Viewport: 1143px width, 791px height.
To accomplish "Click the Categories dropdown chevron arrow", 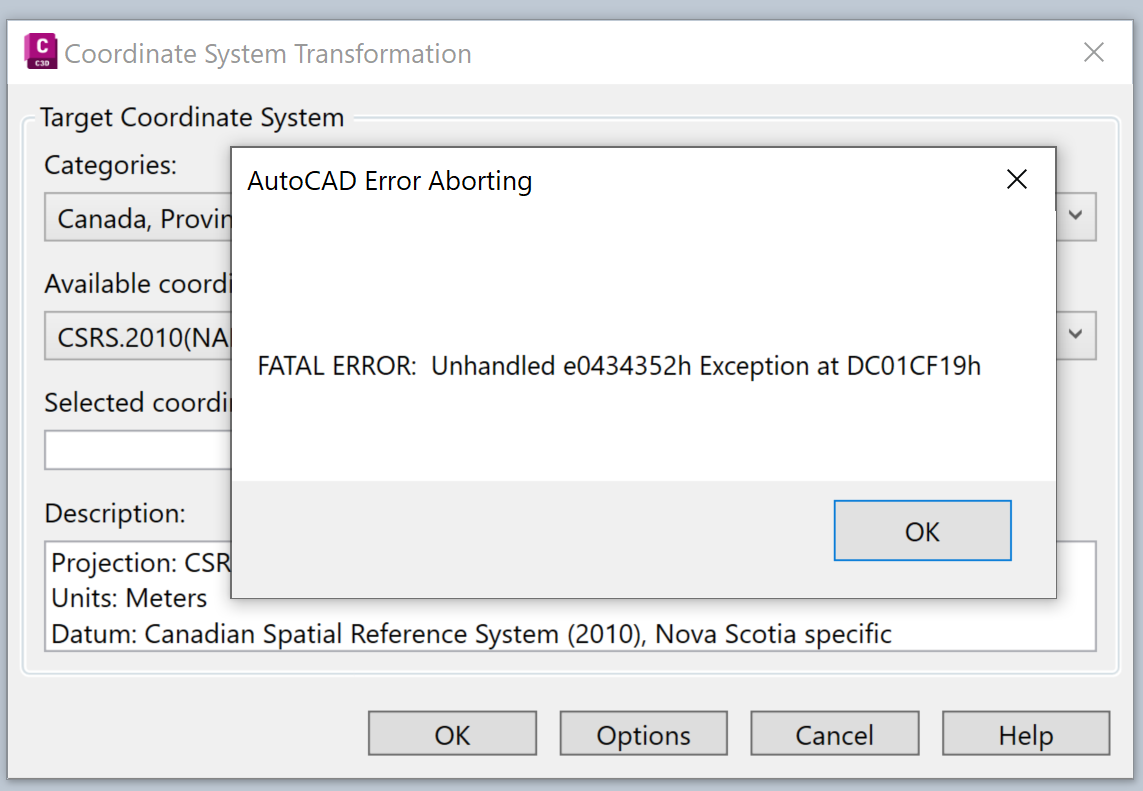I will coord(1077,216).
